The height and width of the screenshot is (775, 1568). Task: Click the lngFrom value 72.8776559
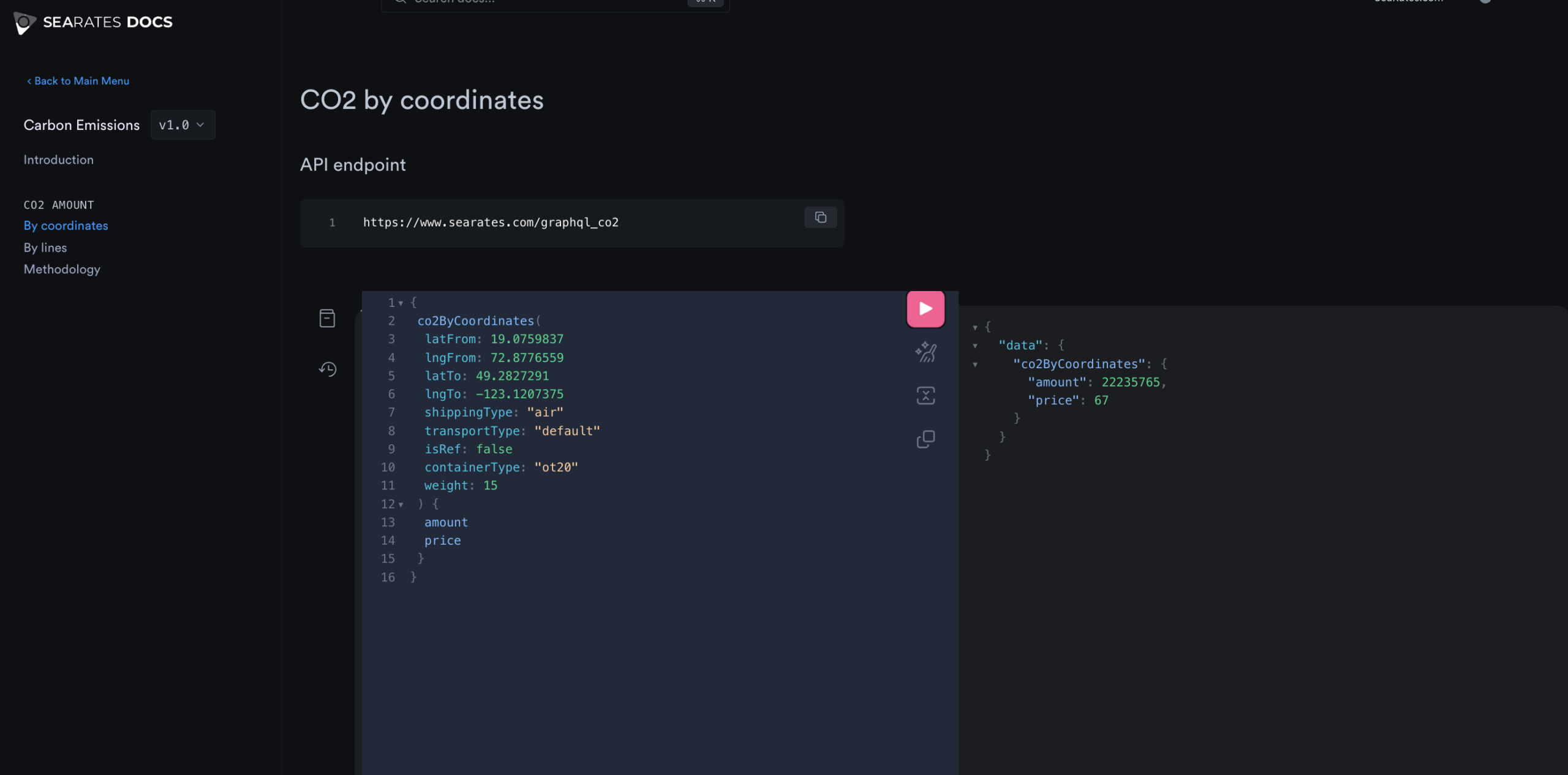click(x=527, y=357)
